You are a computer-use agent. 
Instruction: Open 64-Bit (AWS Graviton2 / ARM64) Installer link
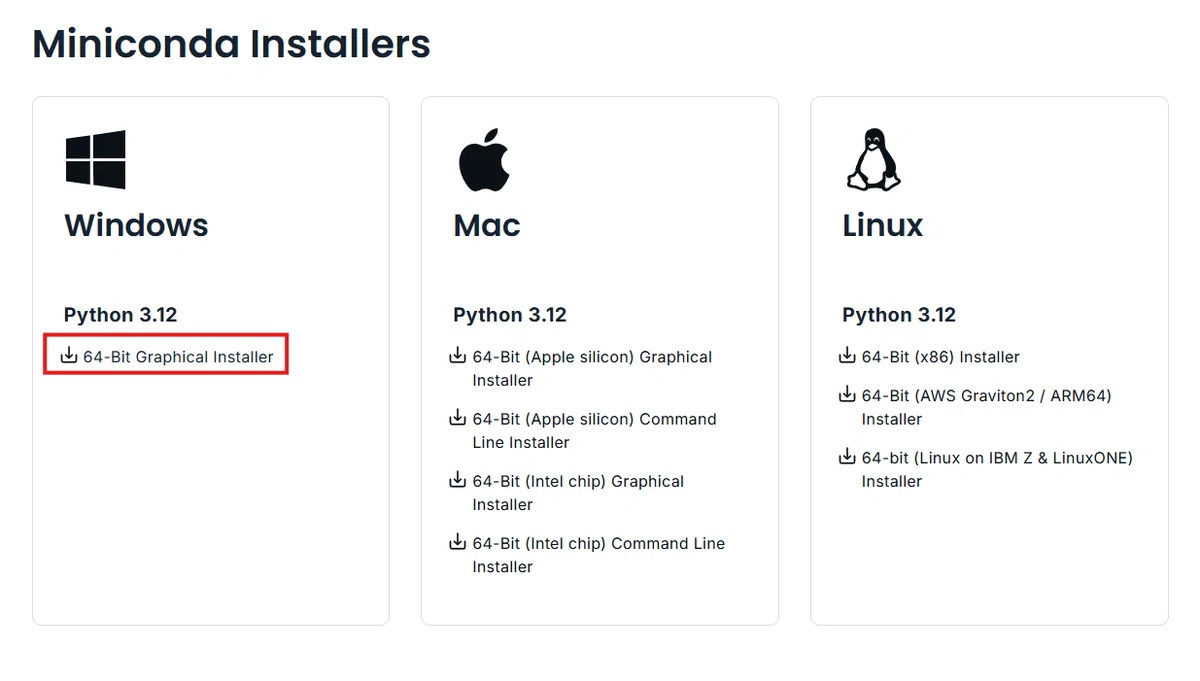pos(986,407)
